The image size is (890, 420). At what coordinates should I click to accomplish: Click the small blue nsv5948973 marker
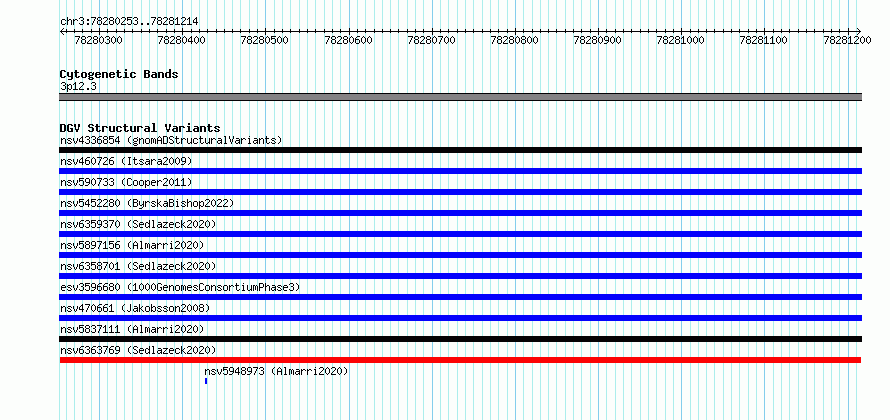click(x=206, y=381)
